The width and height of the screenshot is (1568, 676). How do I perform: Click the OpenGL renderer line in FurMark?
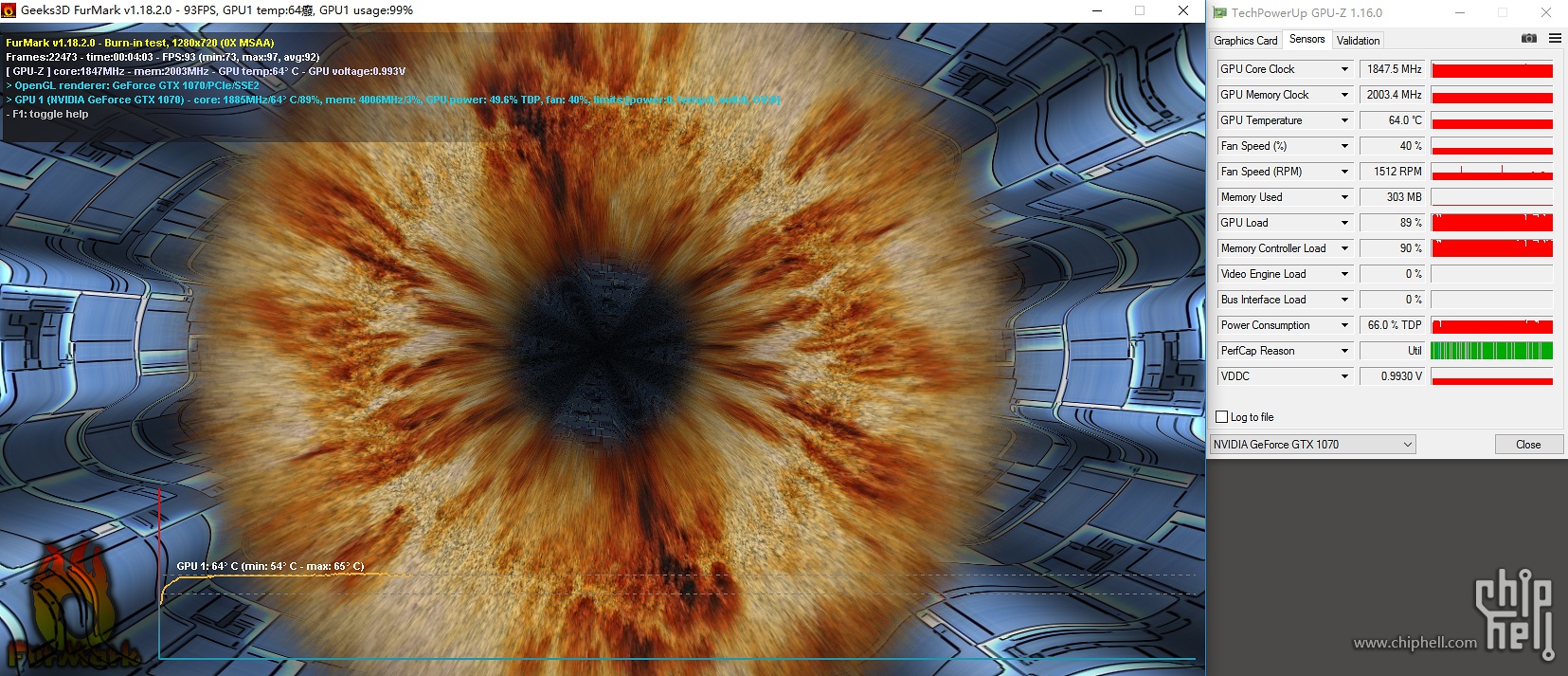tap(133, 85)
